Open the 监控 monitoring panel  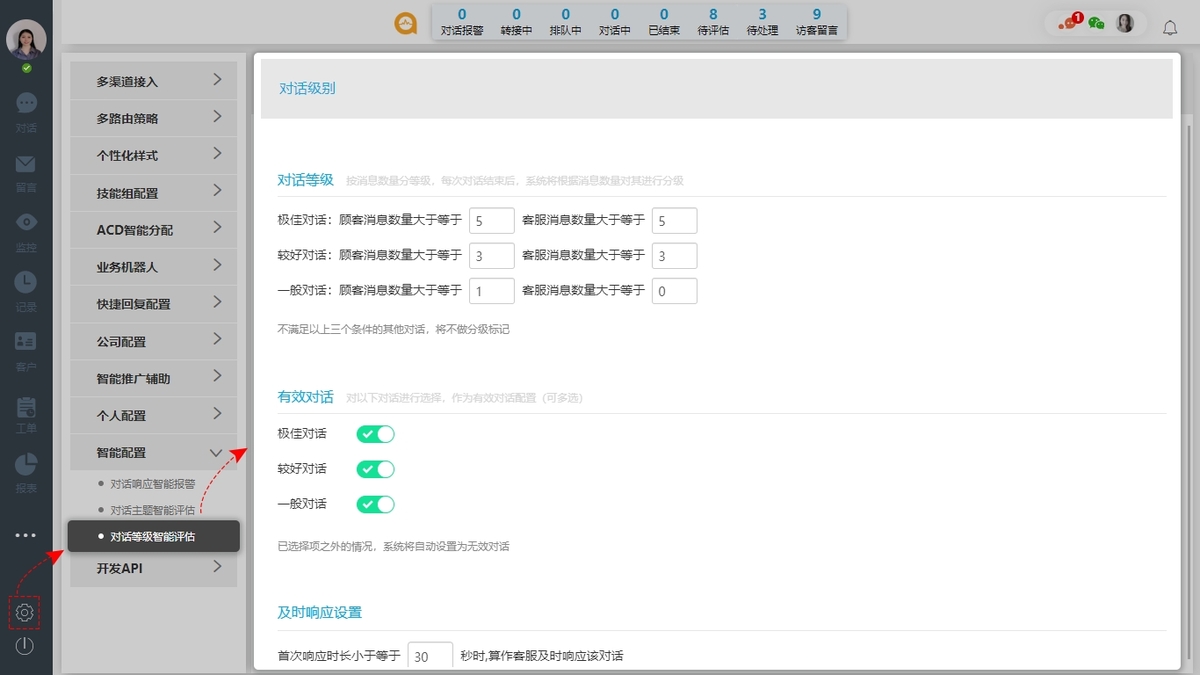point(25,230)
